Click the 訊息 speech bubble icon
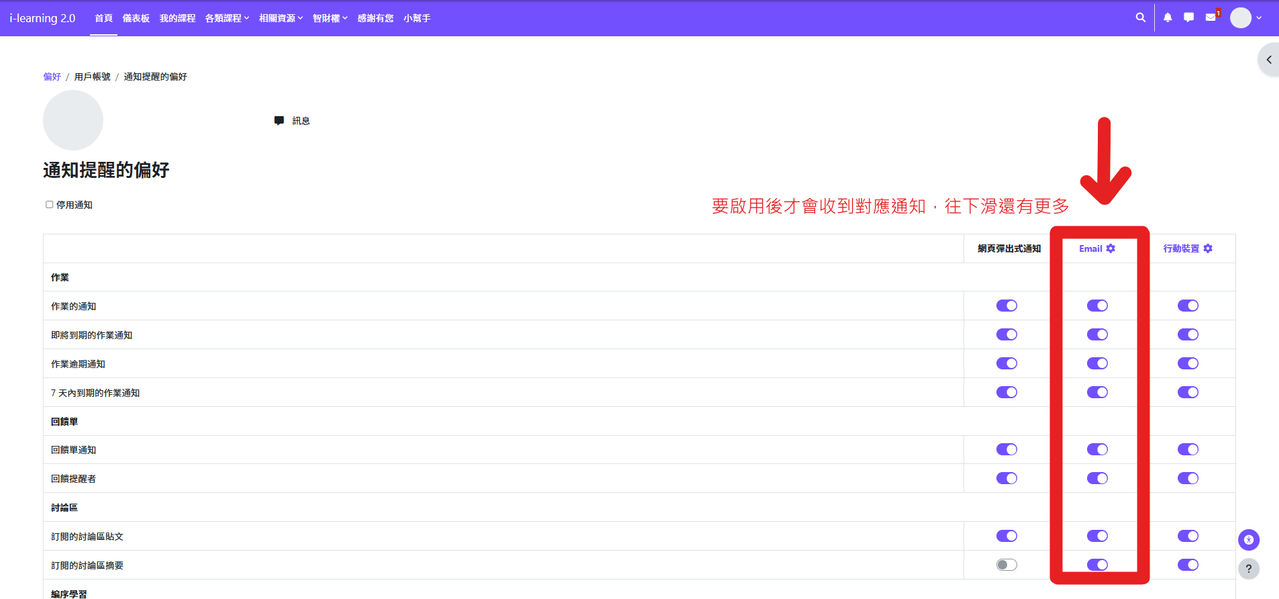The image size is (1279, 599). coord(279,121)
